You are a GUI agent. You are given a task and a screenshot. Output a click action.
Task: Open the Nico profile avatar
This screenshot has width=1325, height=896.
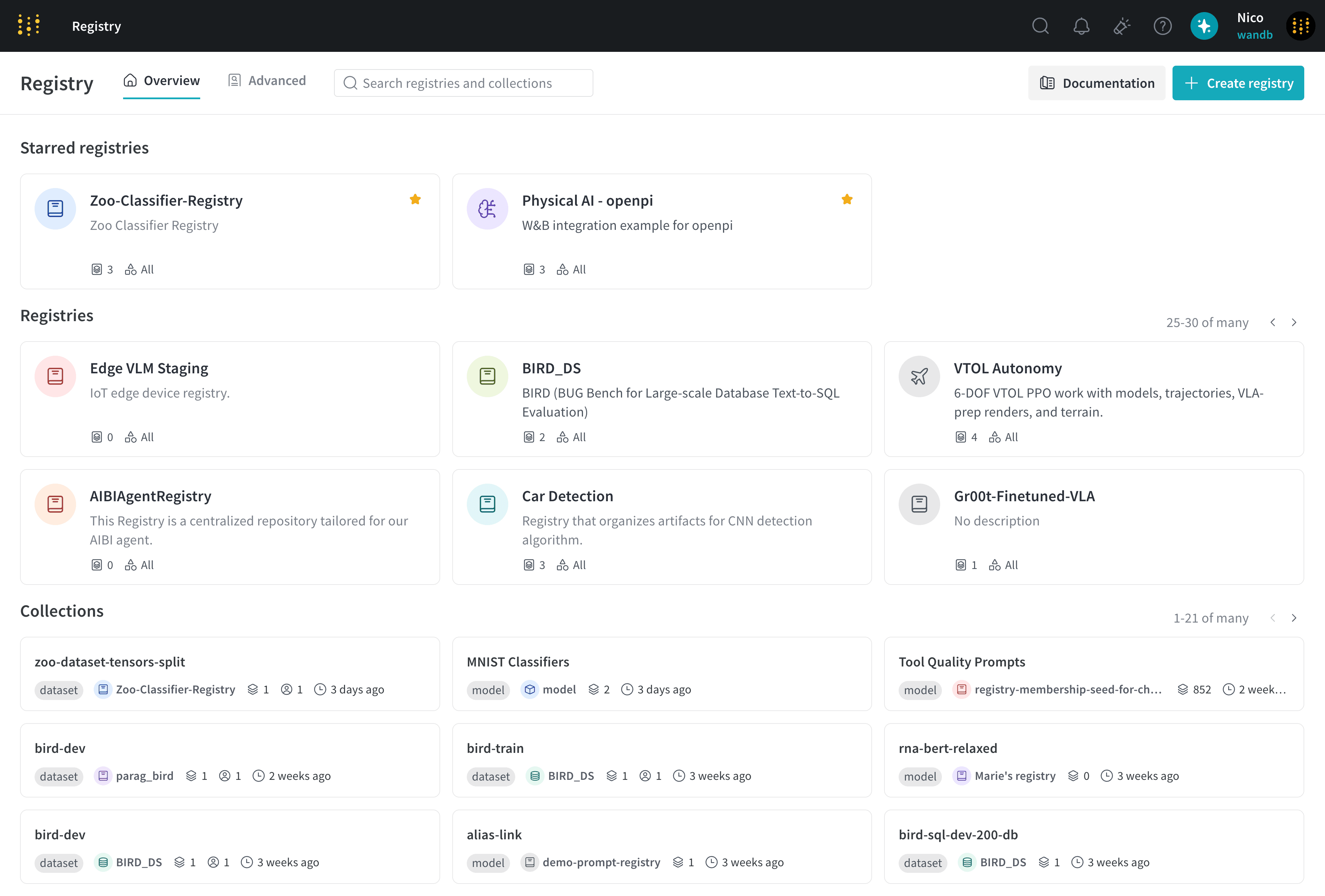point(1300,26)
